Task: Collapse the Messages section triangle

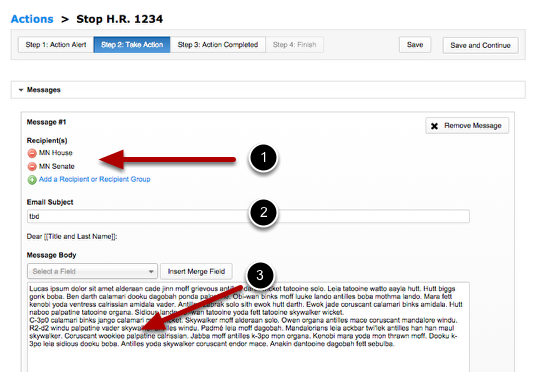Action: (21, 90)
